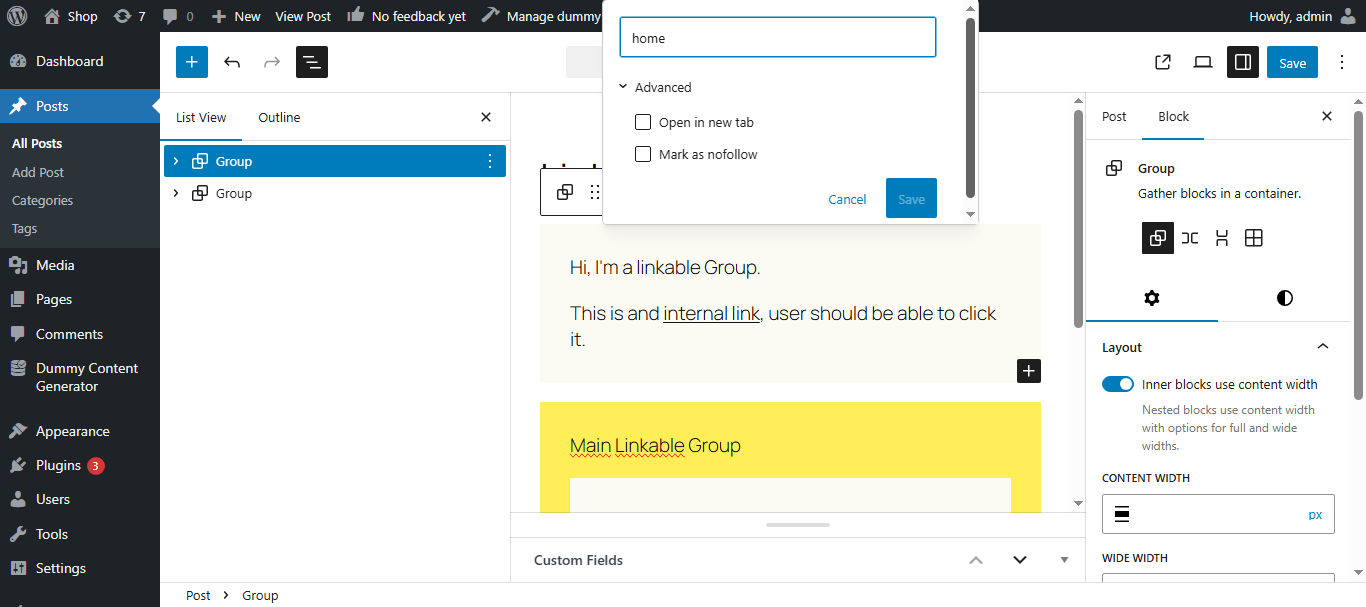The height and width of the screenshot is (607, 1366).
Task: Open the comments bubble in admin bar
Action: [178, 16]
